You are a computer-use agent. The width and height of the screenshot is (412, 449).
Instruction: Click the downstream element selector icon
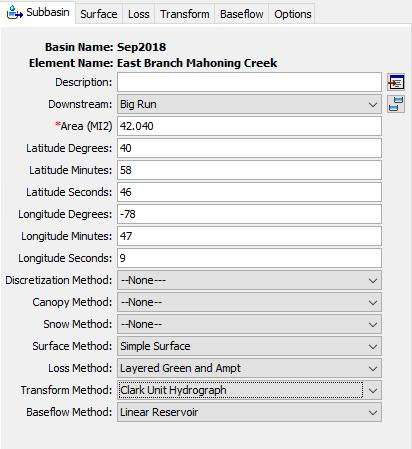(396, 104)
